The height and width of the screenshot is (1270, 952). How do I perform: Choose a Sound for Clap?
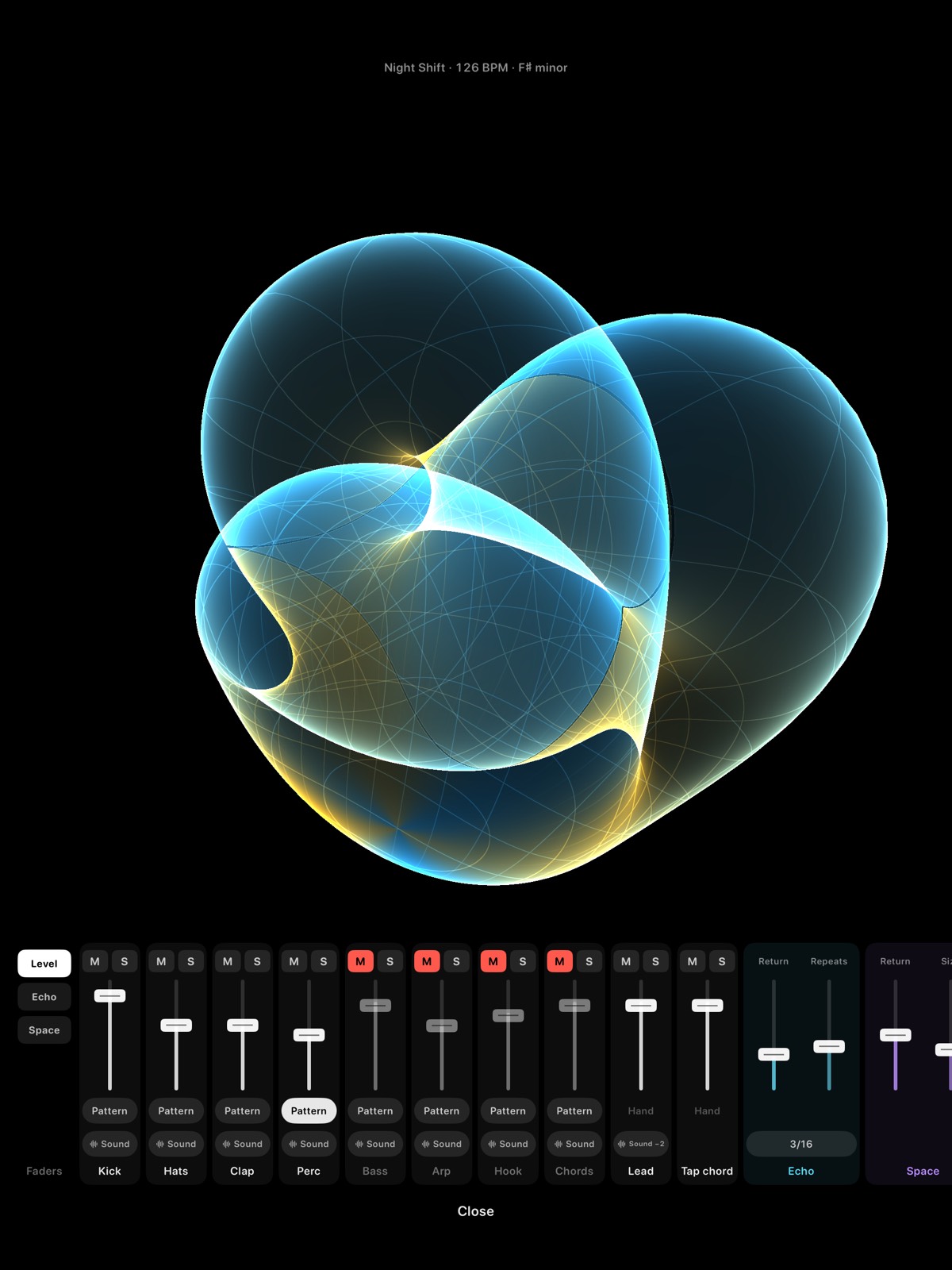(243, 1144)
